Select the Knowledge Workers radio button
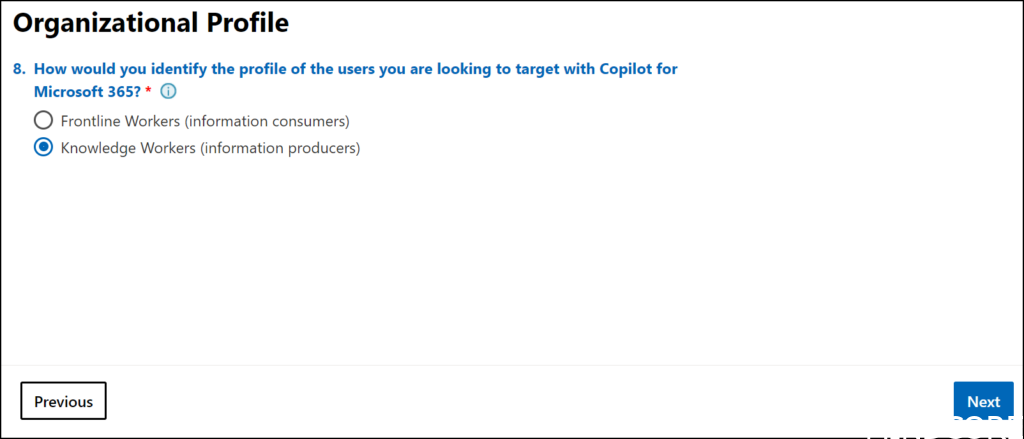Screen dimensions: 1024x439 [43, 148]
